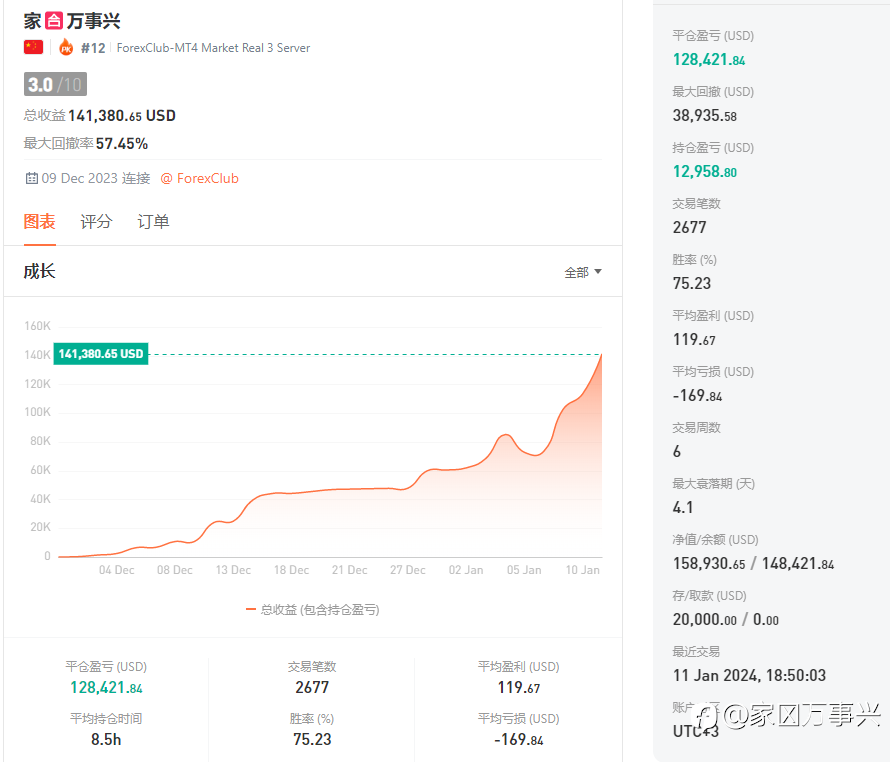This screenshot has height=762, width=890.
Task: Click sidebar trade count 2677
Action: coord(690,228)
